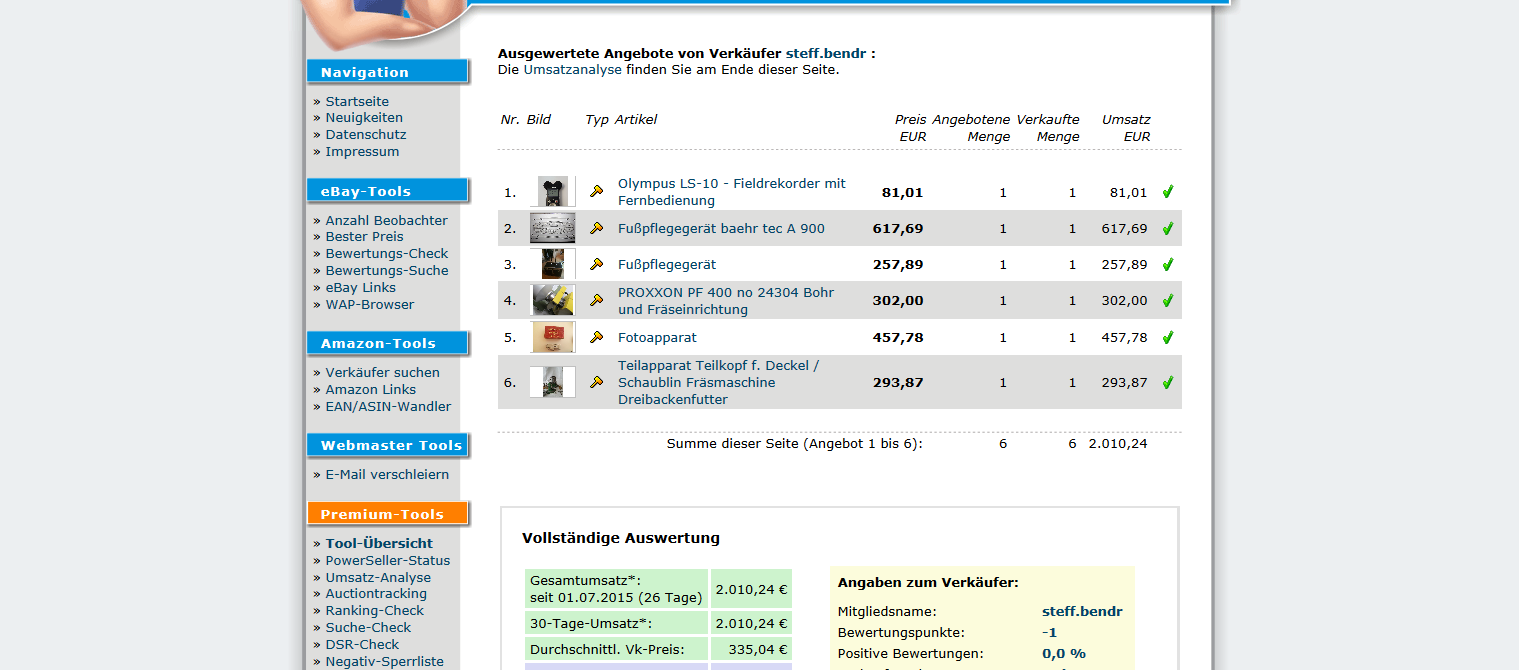Click the auction hammer icon for Fotoapparat row
The width and height of the screenshot is (1519, 670).
[x=597, y=338]
